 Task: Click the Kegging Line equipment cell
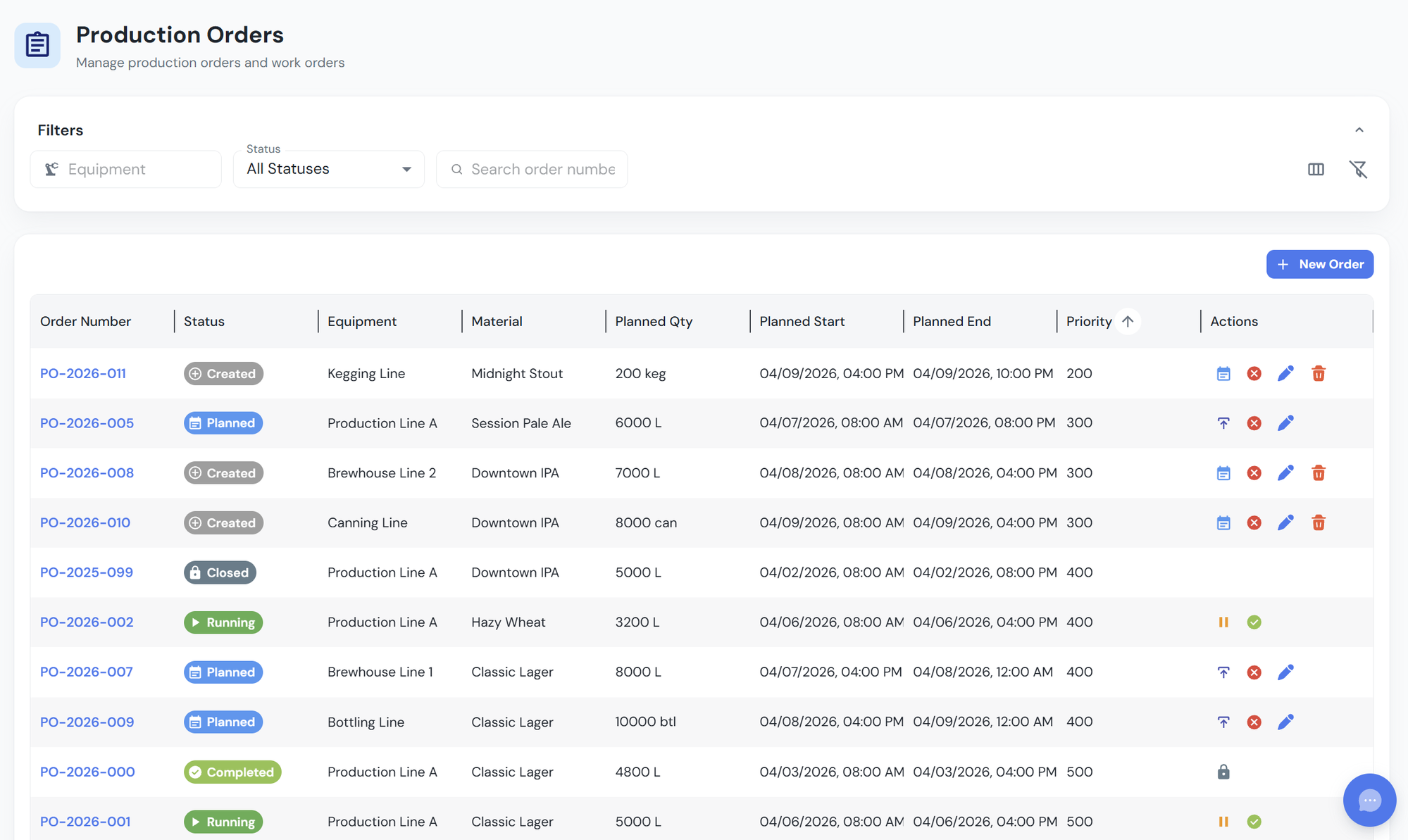[x=366, y=373]
